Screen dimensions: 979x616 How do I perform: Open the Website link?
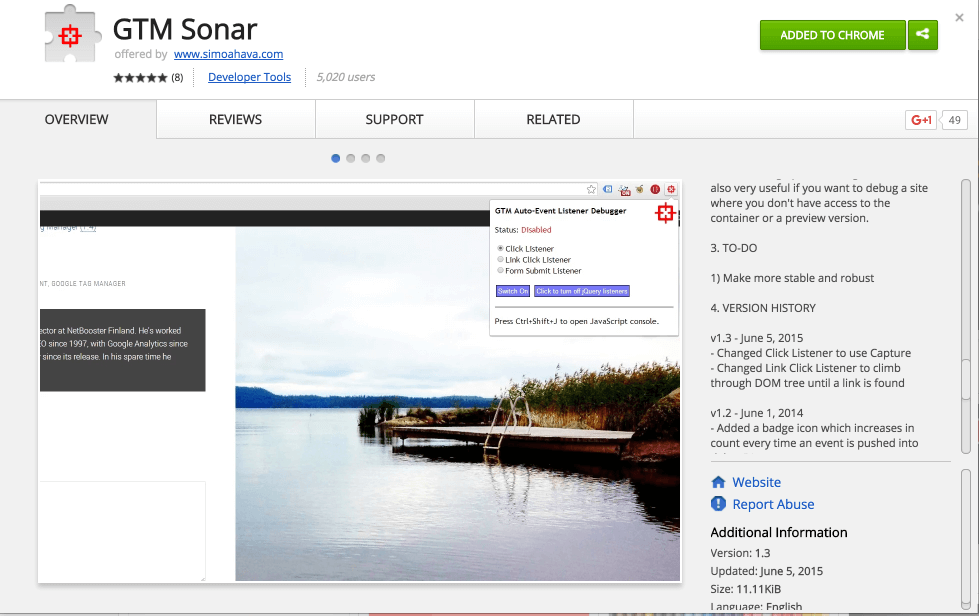pyautogui.click(x=757, y=482)
